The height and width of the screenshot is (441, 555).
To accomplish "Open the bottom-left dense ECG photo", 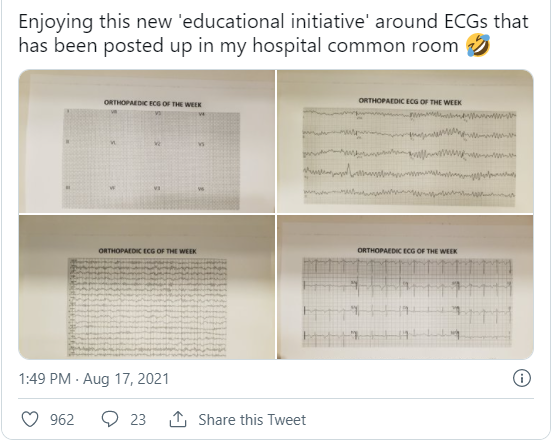I will coord(147,287).
